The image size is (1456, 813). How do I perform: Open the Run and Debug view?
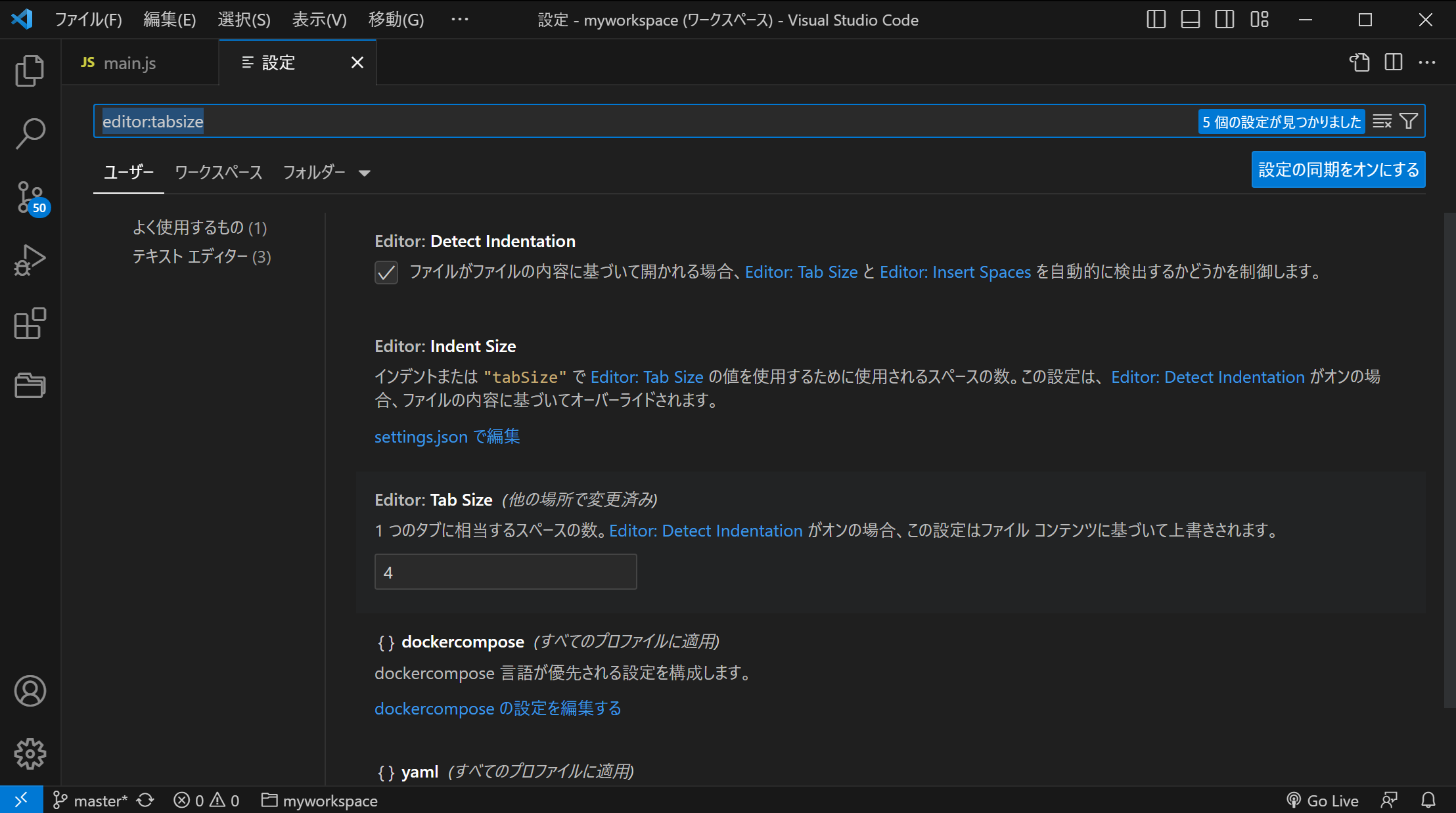[x=30, y=260]
